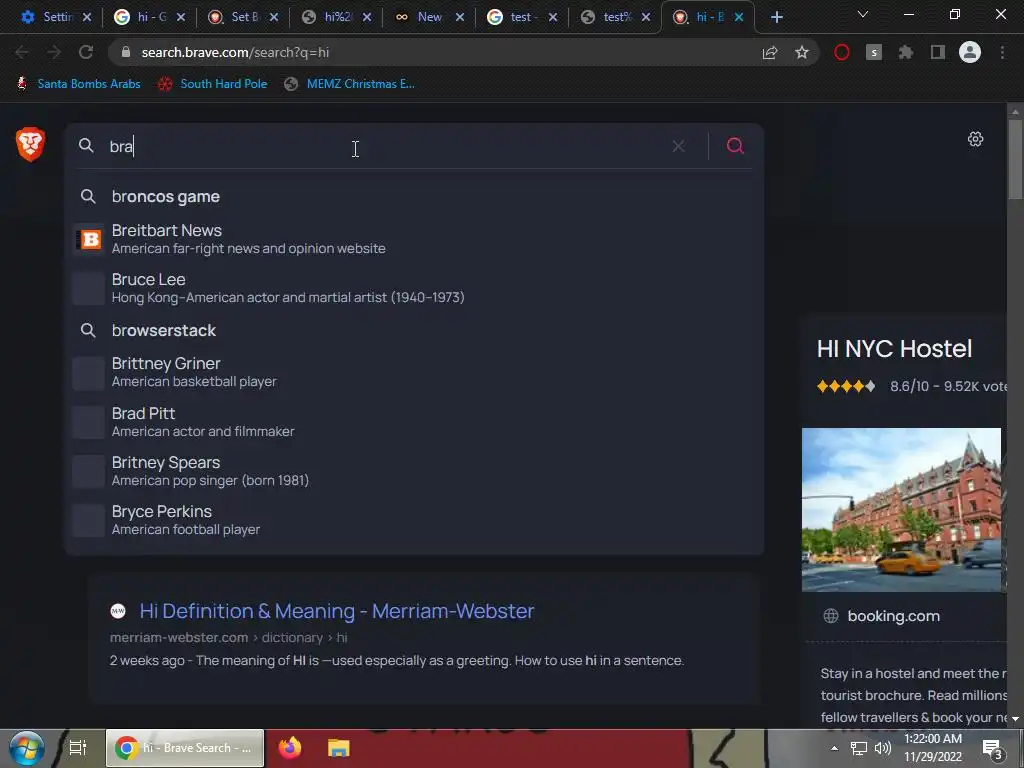Click the pink search submit icon

(x=735, y=146)
